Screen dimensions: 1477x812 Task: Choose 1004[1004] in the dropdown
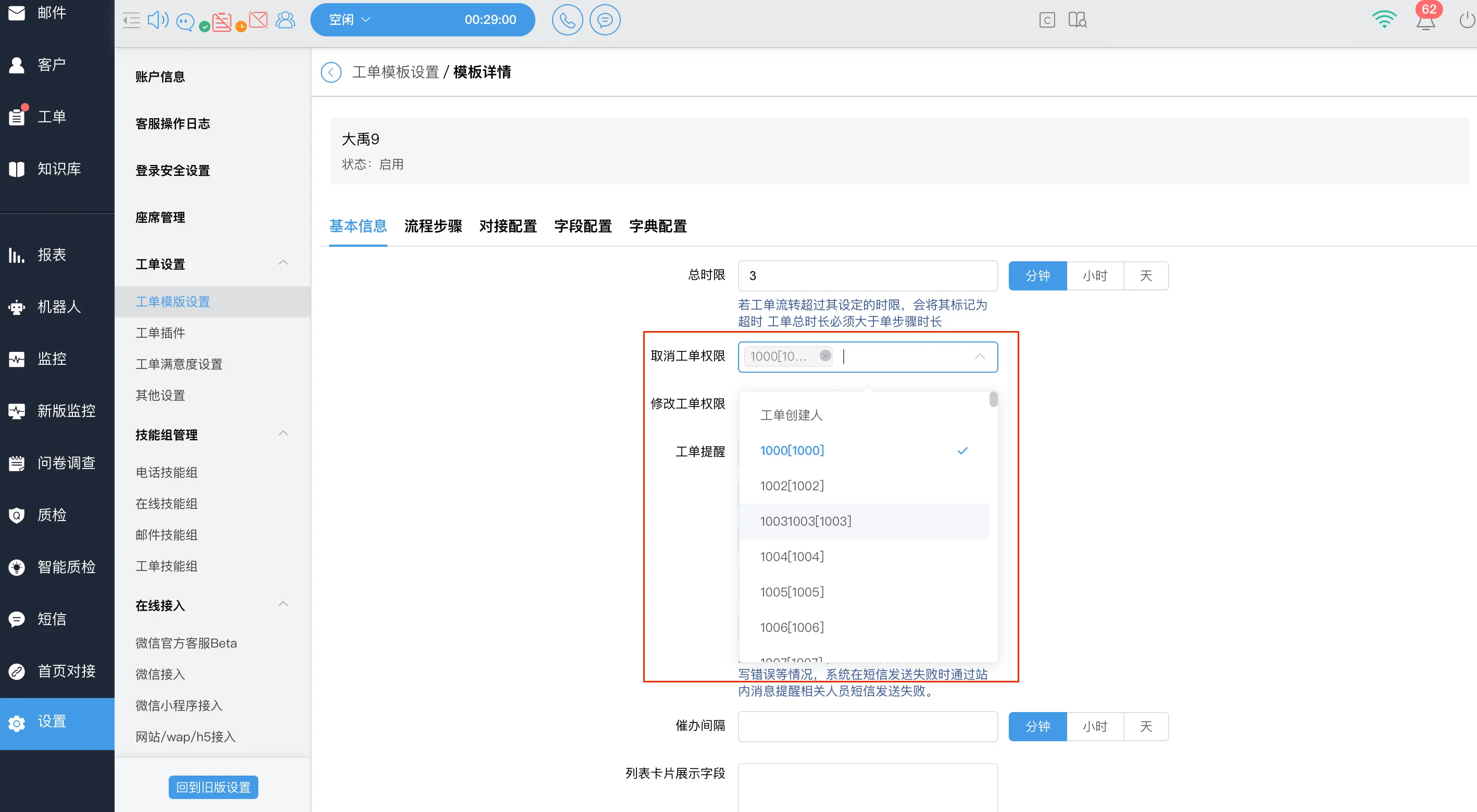coord(864,556)
